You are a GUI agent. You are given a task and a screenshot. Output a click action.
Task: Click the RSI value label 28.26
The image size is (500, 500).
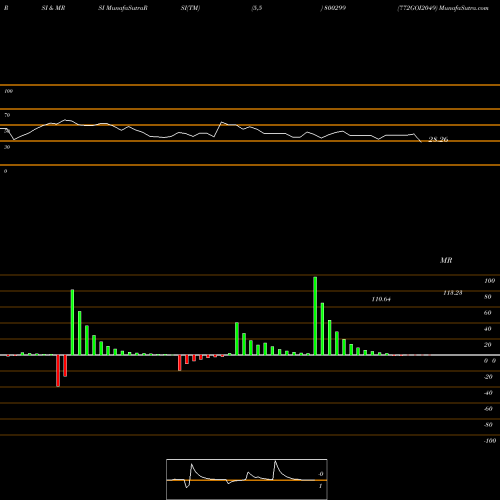[438, 139]
